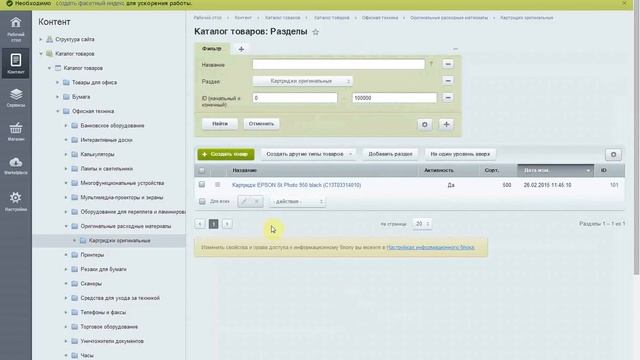The width and height of the screenshot is (640, 360).
Task: Remove the Раздел filter row with minus
Action: [448, 81]
